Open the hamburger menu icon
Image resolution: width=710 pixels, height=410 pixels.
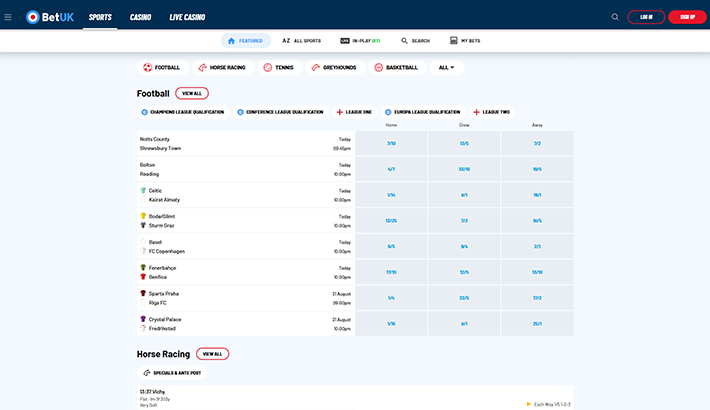pos(8,17)
